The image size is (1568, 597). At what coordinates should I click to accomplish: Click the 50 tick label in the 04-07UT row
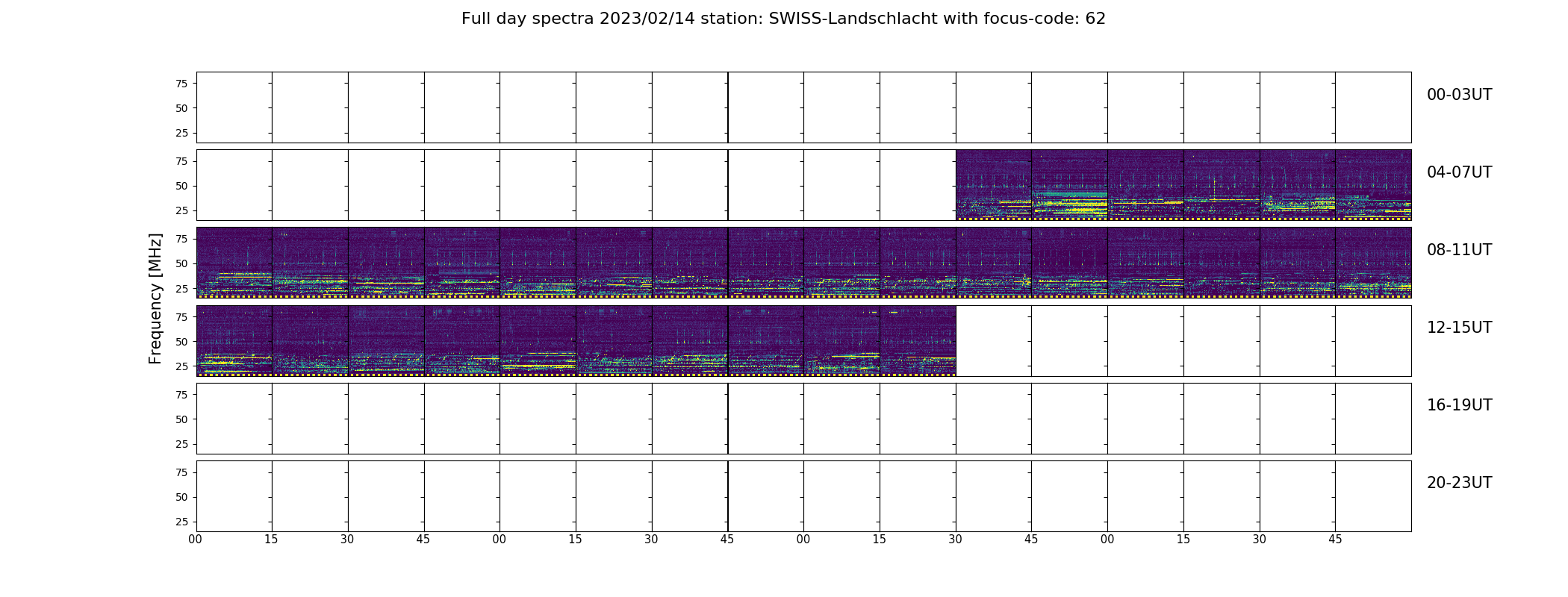pos(181,186)
